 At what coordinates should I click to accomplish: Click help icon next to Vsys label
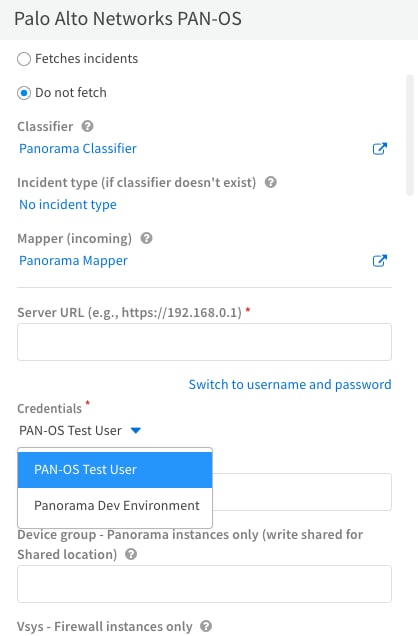point(206,626)
